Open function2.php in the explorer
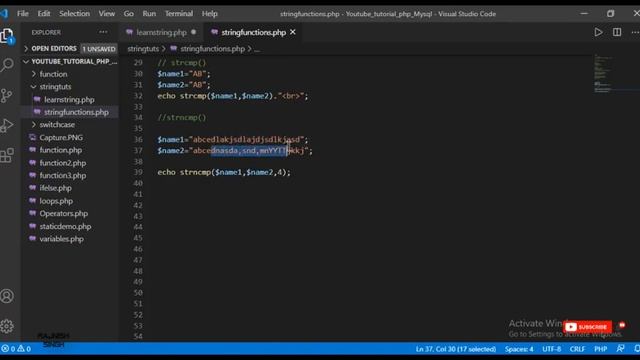This screenshot has width=640, height=360. pyautogui.click(x=62, y=163)
